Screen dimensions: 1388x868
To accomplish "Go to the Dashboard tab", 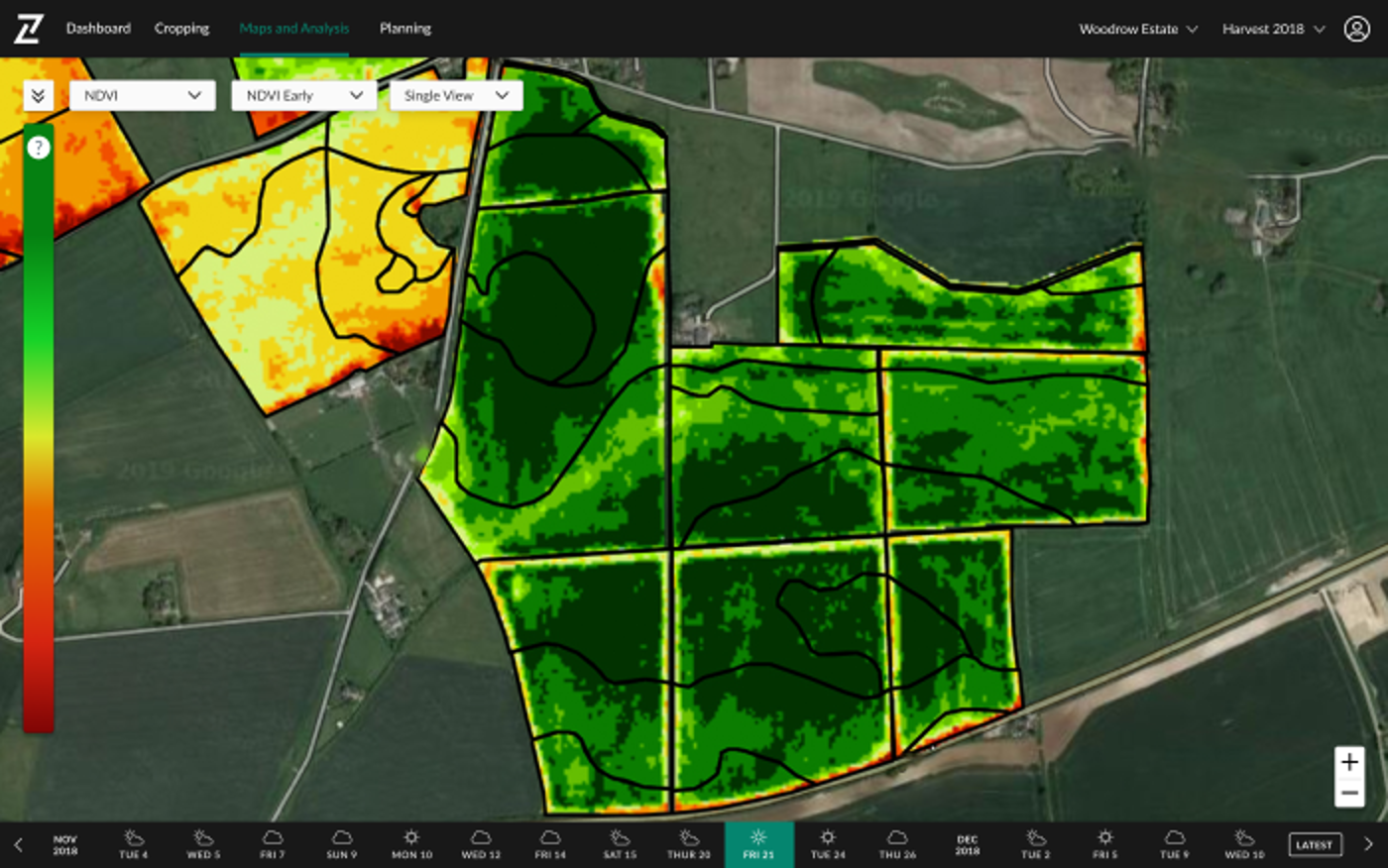I will (98, 29).
